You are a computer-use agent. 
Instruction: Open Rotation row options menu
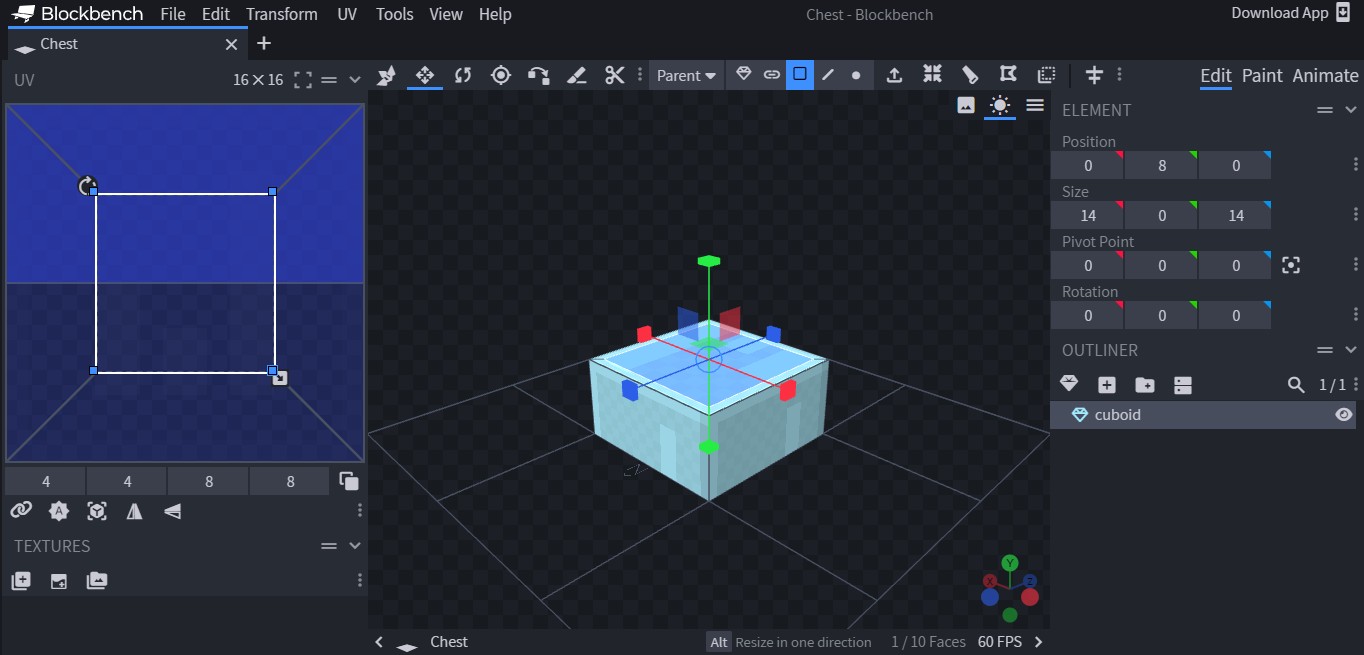tap(1356, 315)
